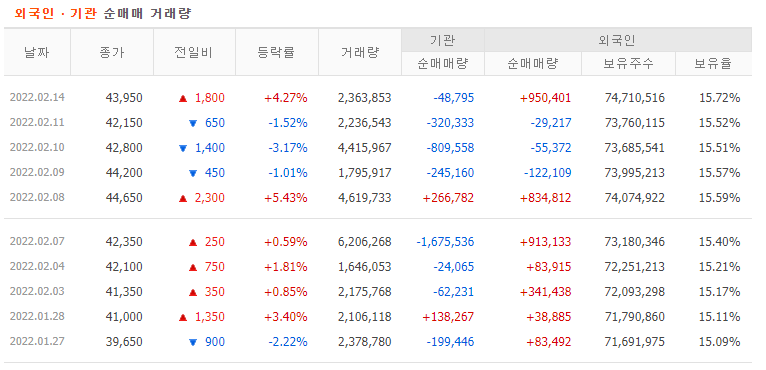Click foreign net volume +950,401
The image size is (766, 370).
546,98
